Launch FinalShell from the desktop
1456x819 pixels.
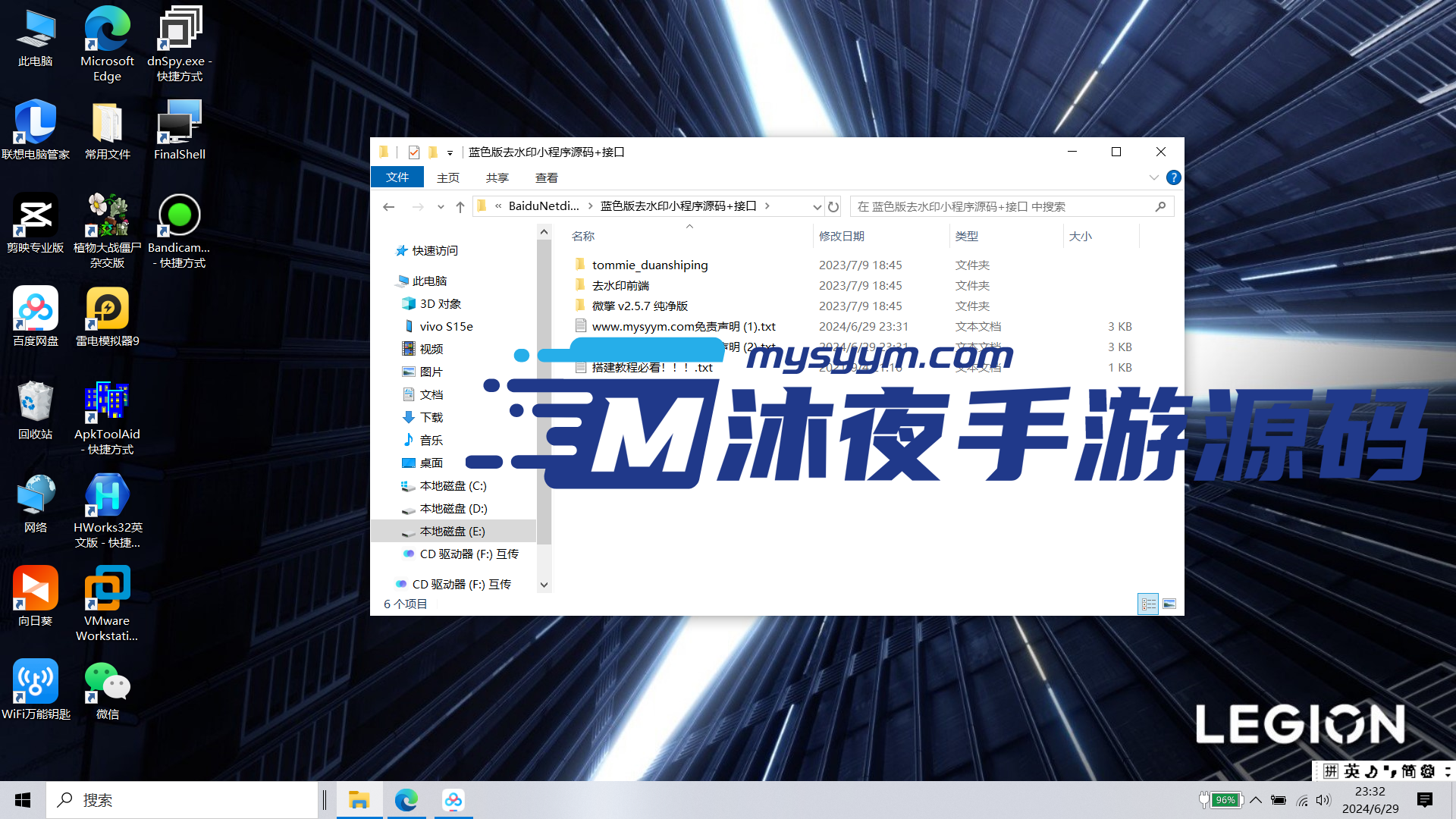click(x=179, y=121)
